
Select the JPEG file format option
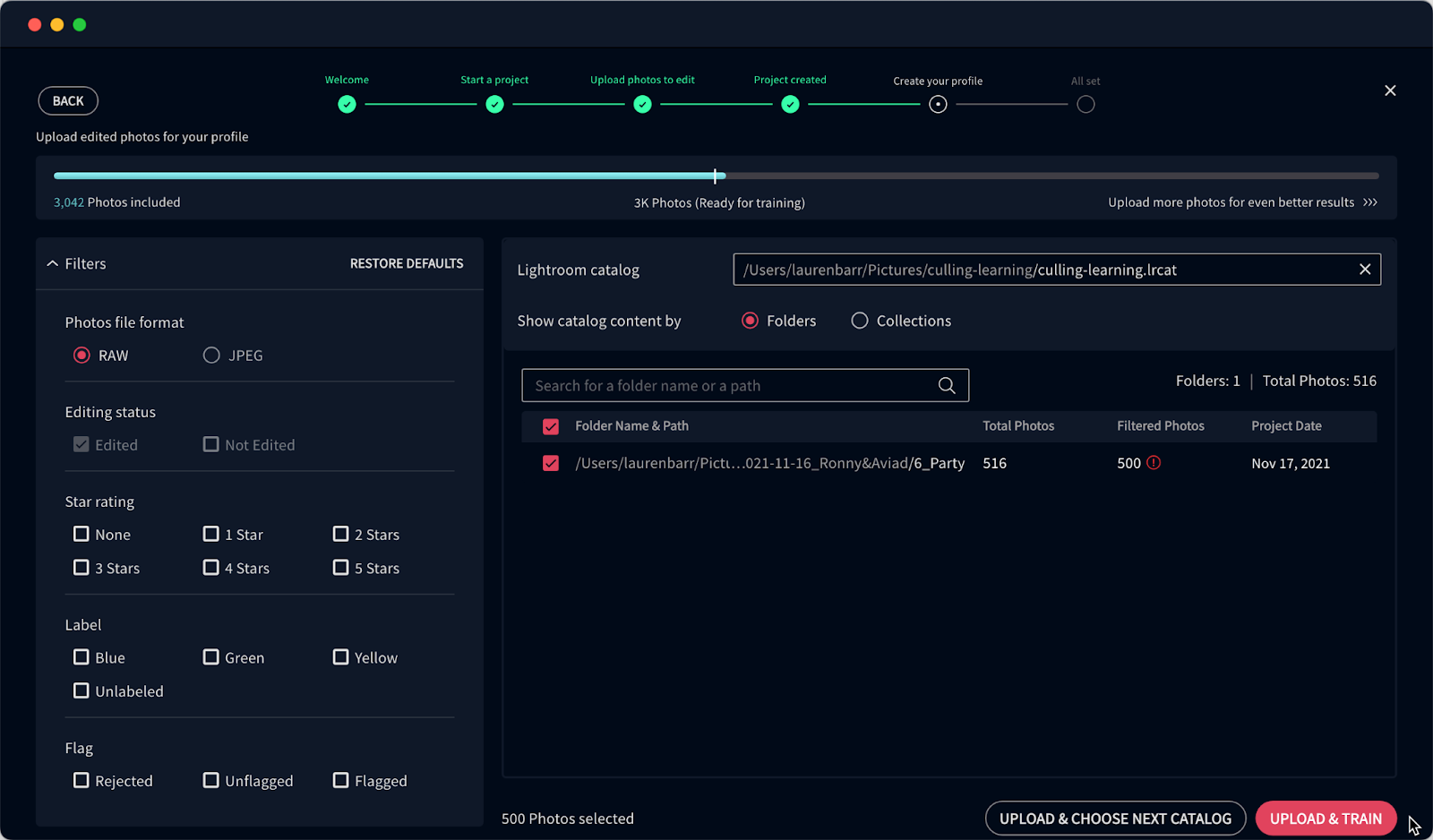(x=211, y=356)
